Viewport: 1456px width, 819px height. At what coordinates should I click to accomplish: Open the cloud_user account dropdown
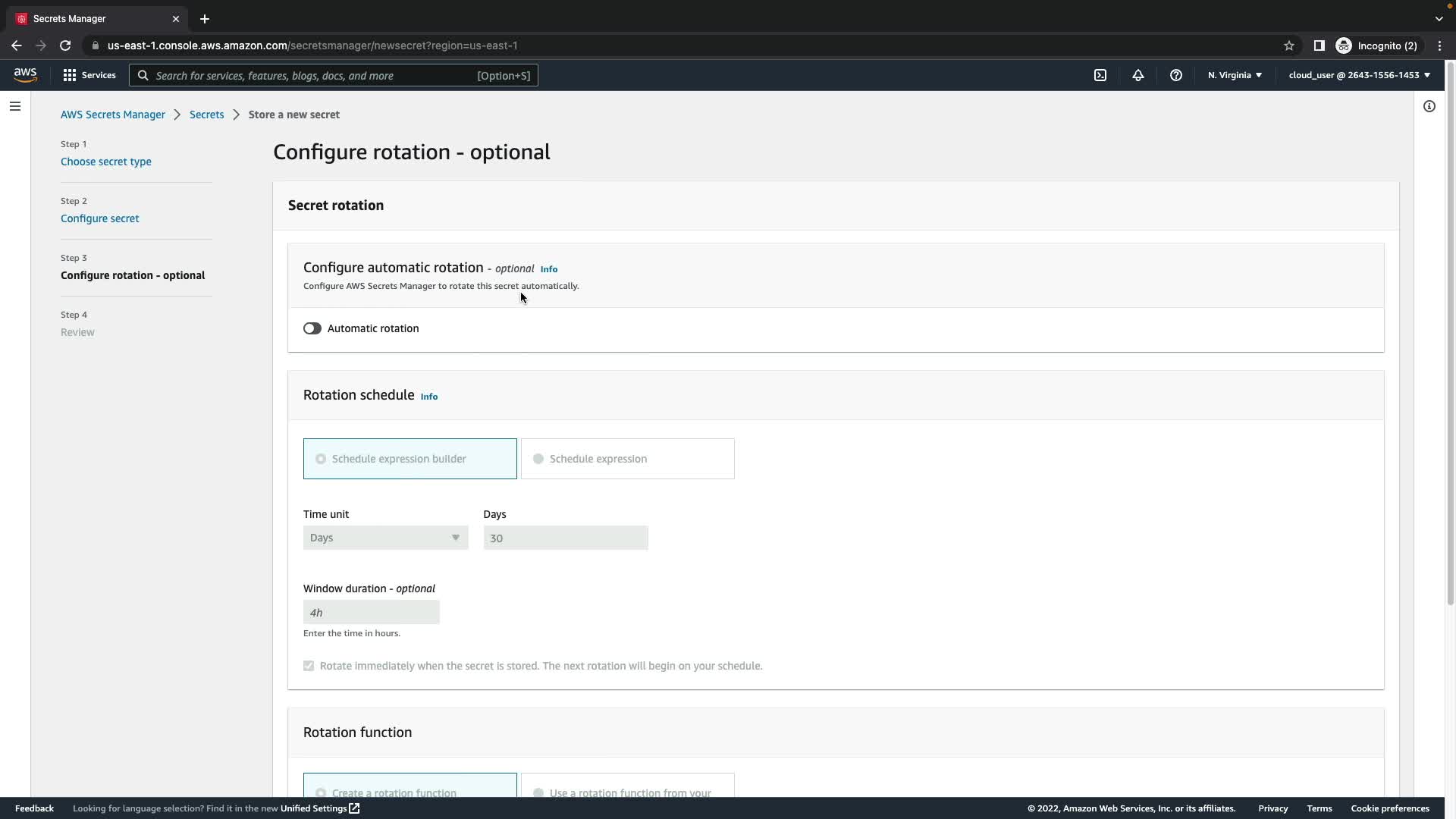point(1359,75)
